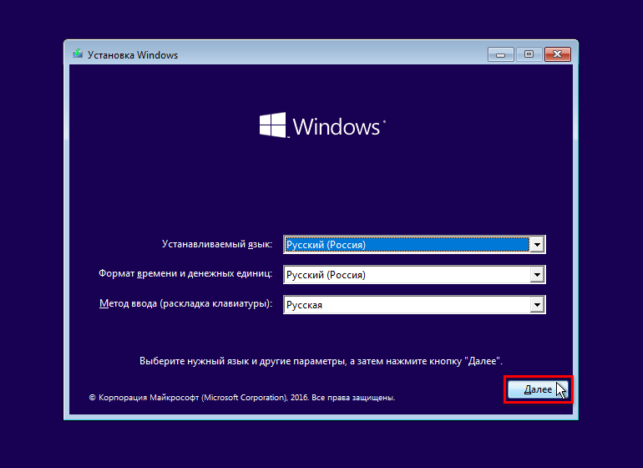Click the Windows wordmark text

(336, 127)
